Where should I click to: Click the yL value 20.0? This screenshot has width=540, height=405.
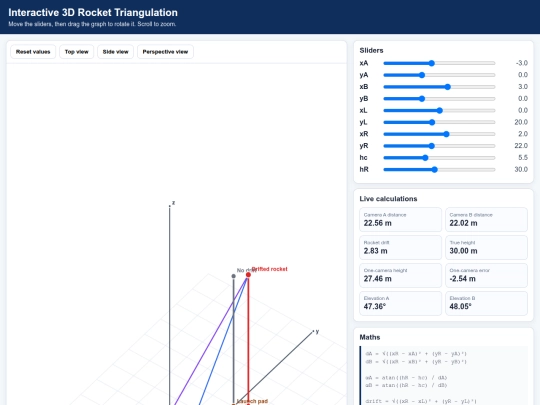521,122
